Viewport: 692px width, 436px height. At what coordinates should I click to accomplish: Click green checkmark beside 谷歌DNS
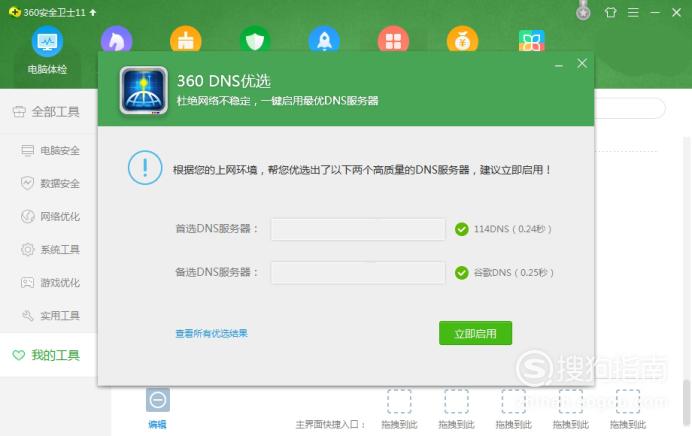pos(462,273)
